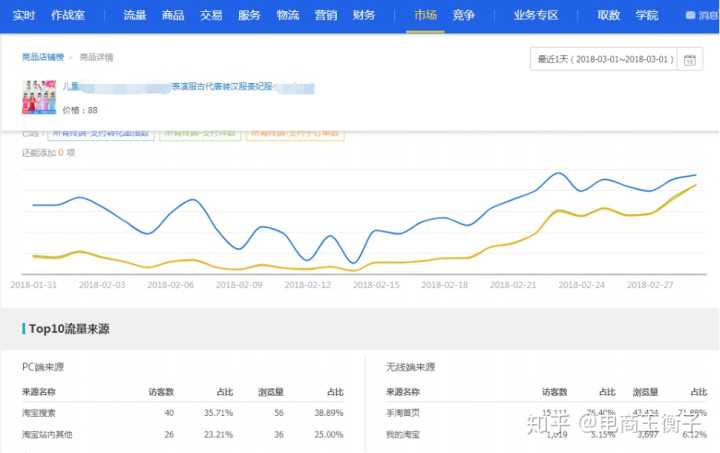Go to the 流量 tab

pos(134,16)
